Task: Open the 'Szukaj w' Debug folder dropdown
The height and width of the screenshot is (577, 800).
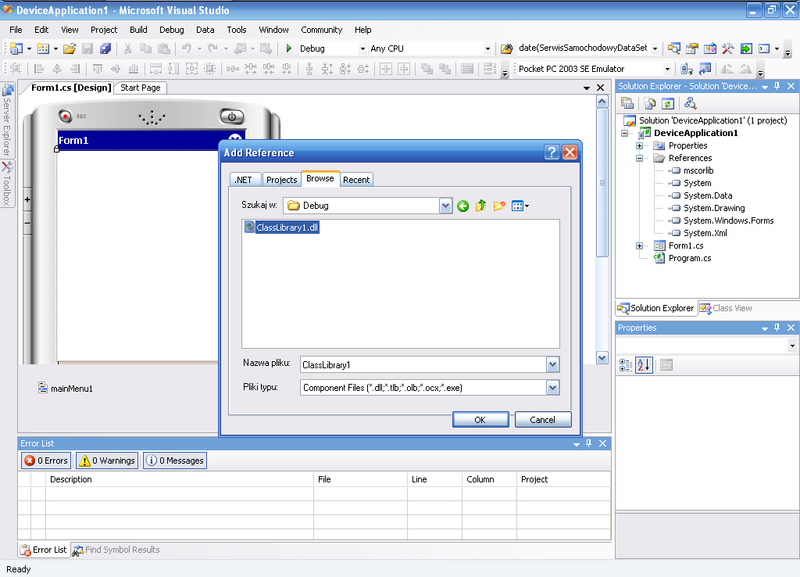Action: pos(446,206)
